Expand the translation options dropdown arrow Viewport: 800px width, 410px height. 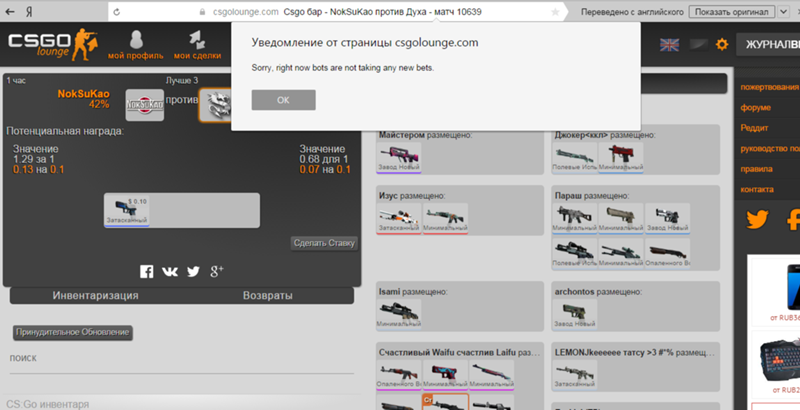(x=783, y=12)
